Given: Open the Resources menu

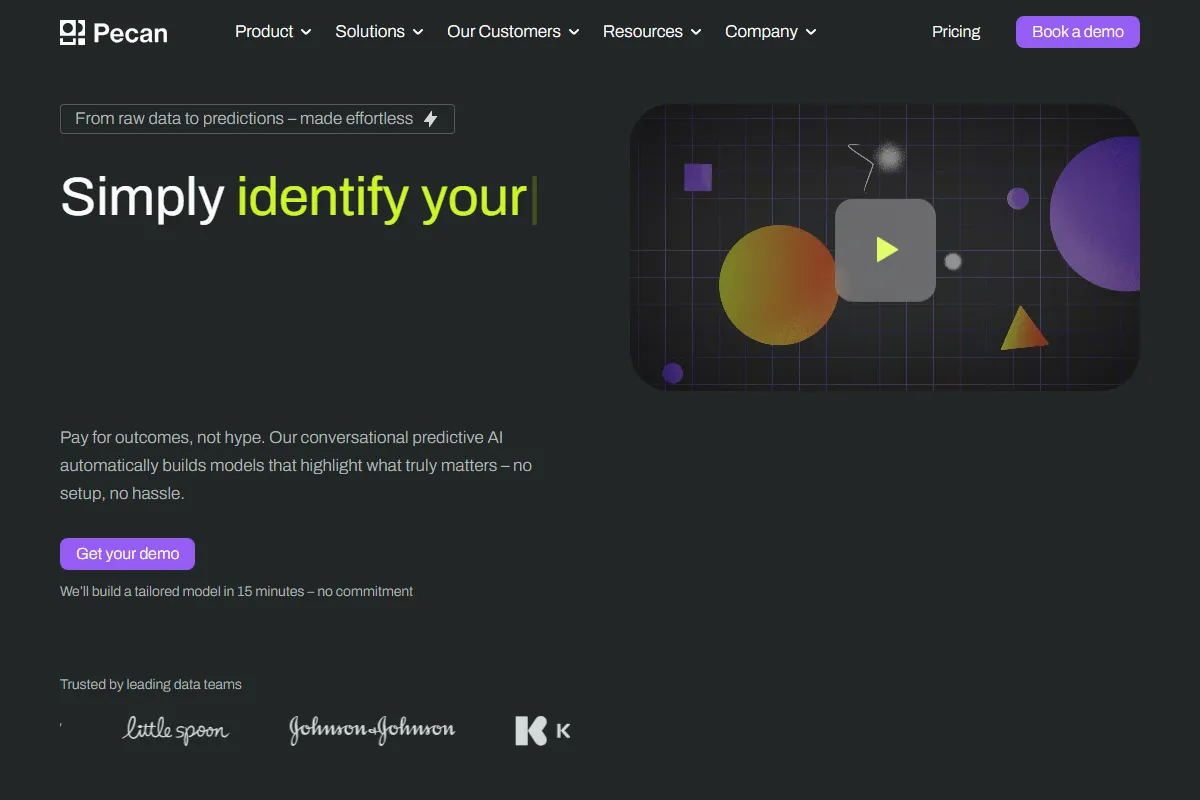Looking at the screenshot, I should coord(642,32).
